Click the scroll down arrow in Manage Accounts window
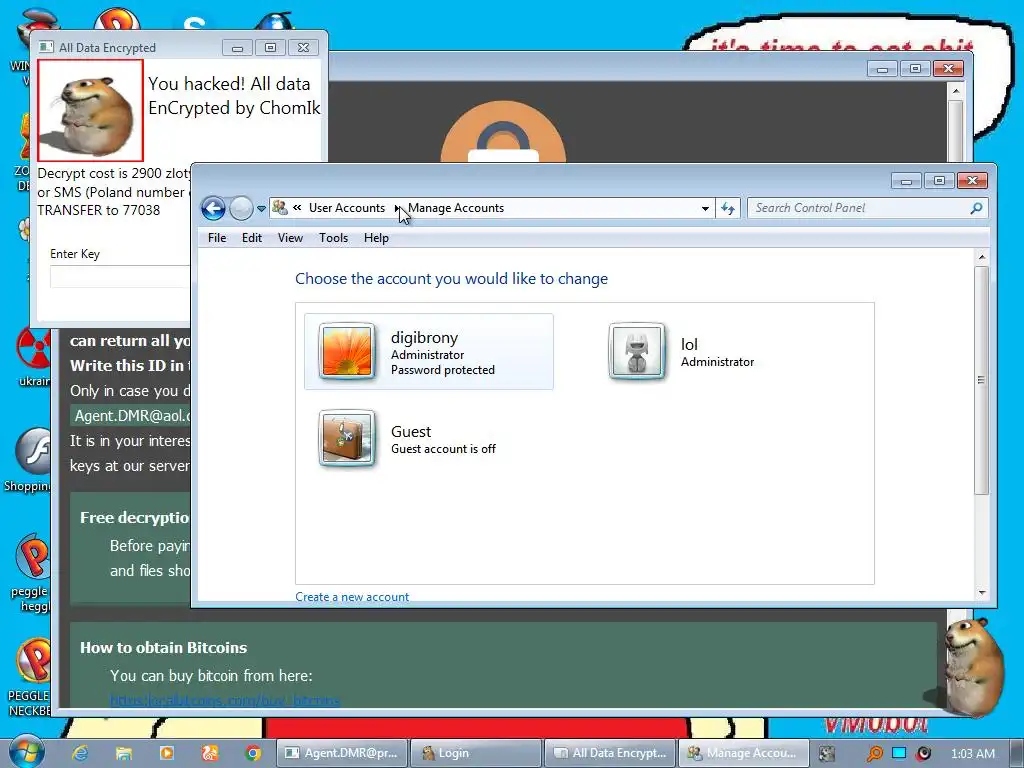The height and width of the screenshot is (768, 1024). coord(982,593)
